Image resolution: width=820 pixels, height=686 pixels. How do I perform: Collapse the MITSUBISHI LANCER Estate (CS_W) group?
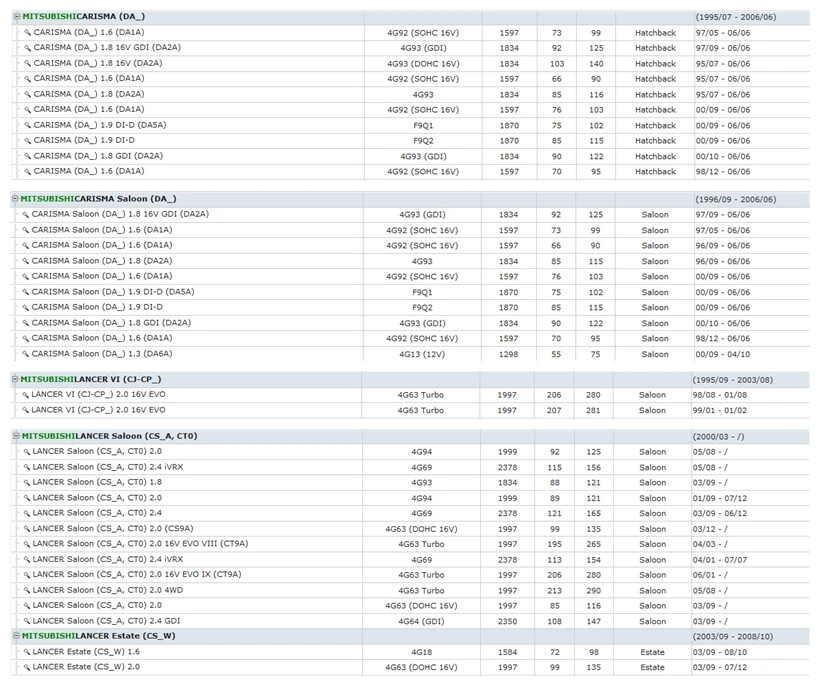[x=16, y=636]
